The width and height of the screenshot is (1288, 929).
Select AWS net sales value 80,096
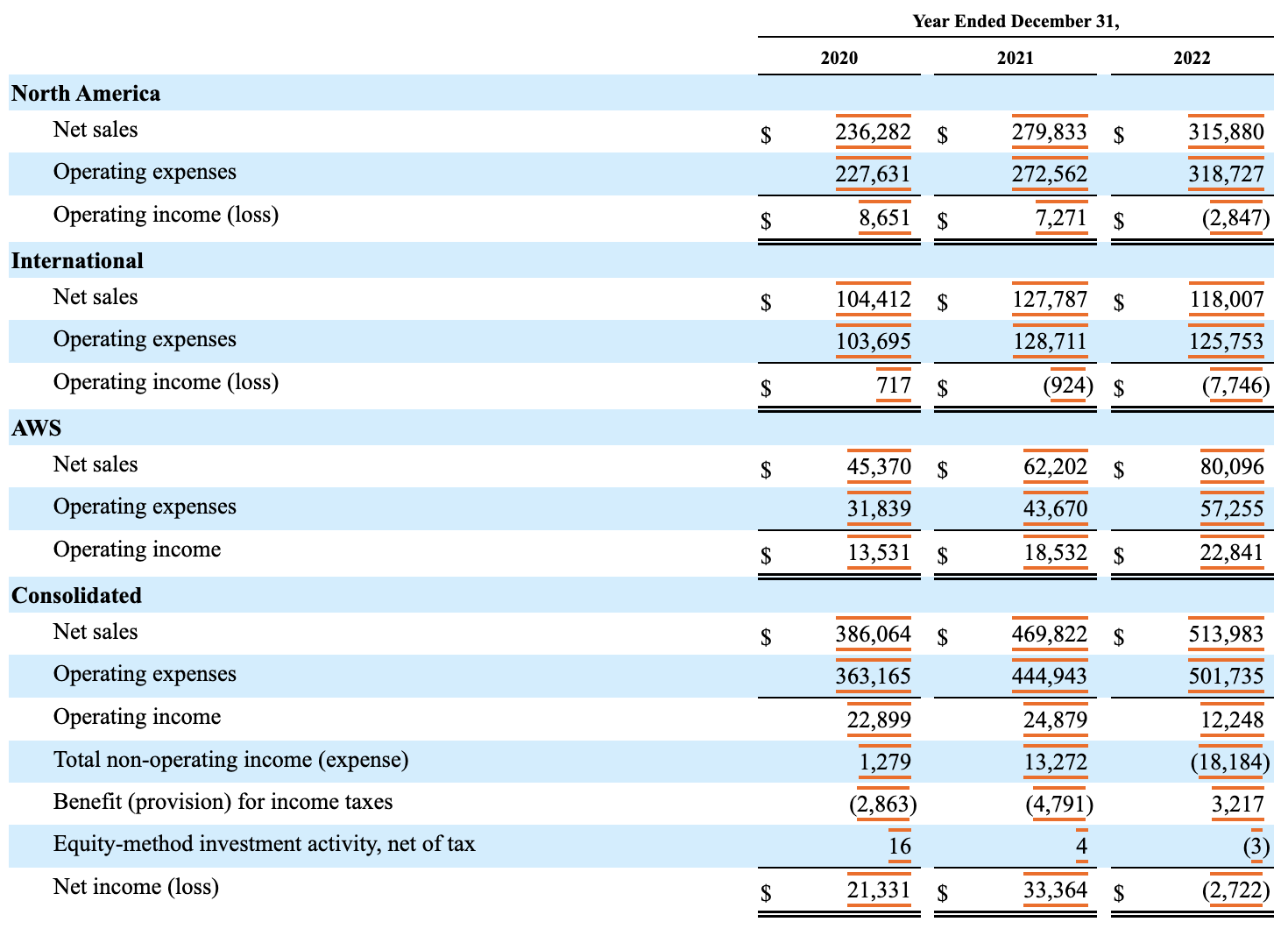1233,467
